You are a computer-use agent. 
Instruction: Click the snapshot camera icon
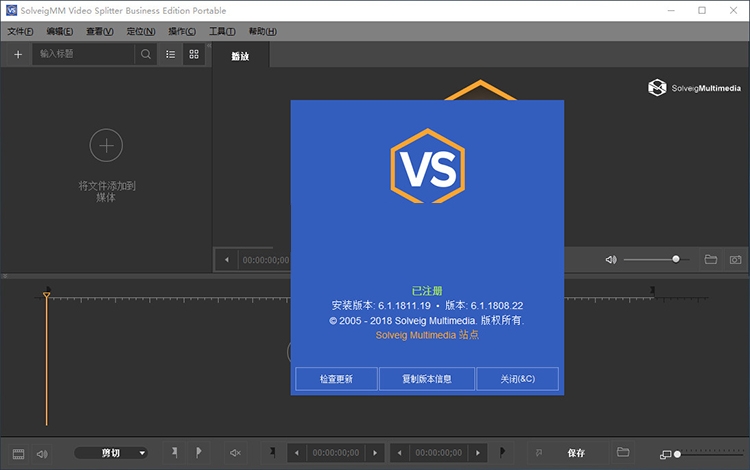735,259
